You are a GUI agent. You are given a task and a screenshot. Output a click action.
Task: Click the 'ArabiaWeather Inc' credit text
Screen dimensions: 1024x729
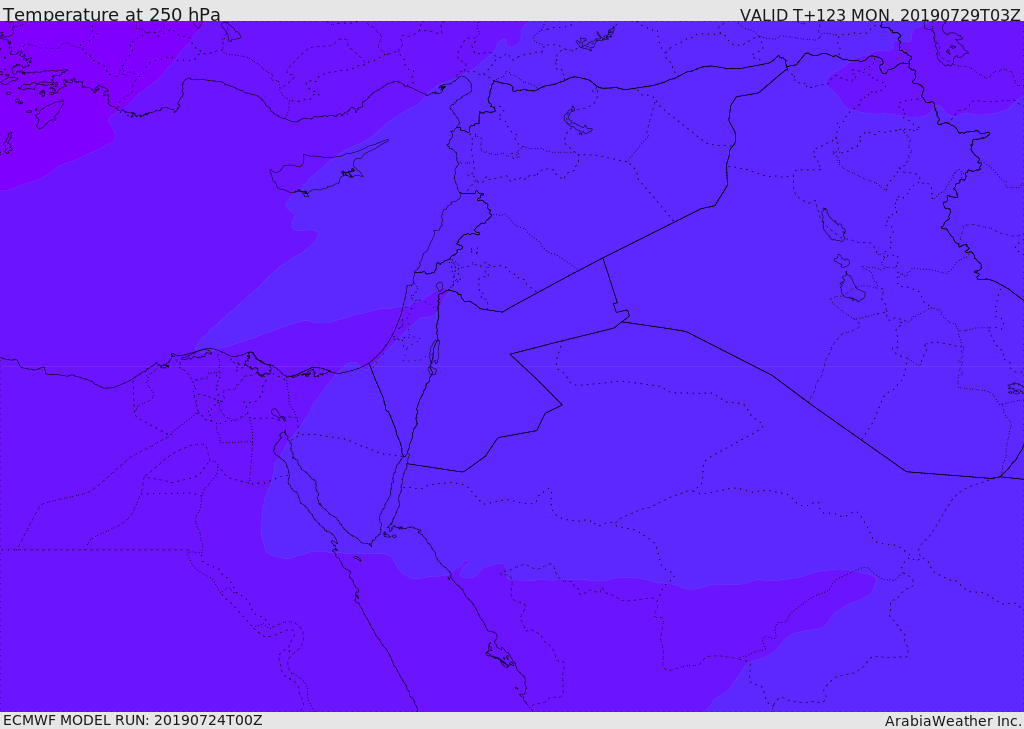952,721
